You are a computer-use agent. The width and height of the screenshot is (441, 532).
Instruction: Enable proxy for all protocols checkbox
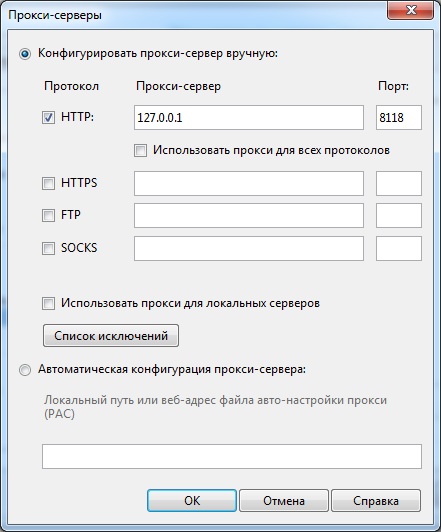pyautogui.click(x=140, y=150)
